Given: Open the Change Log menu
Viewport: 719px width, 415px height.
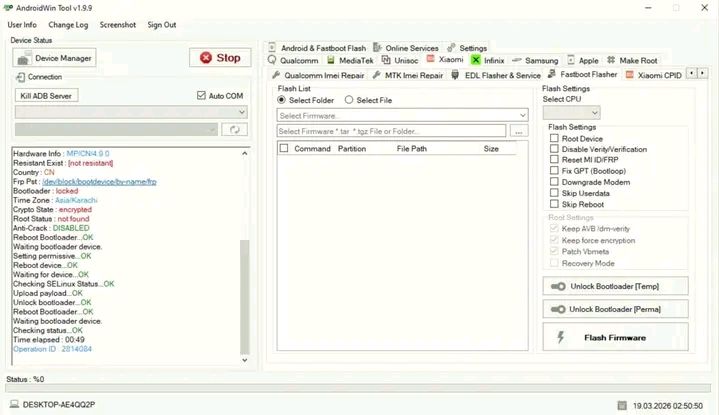Looking at the screenshot, I should [x=68, y=24].
